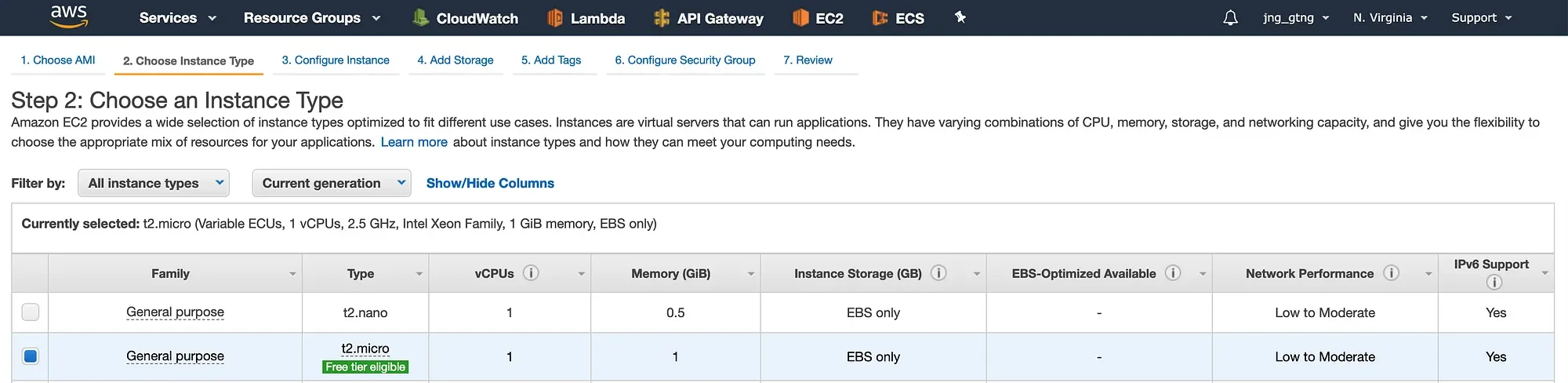Open the Type column sort arrow

pyautogui.click(x=419, y=274)
